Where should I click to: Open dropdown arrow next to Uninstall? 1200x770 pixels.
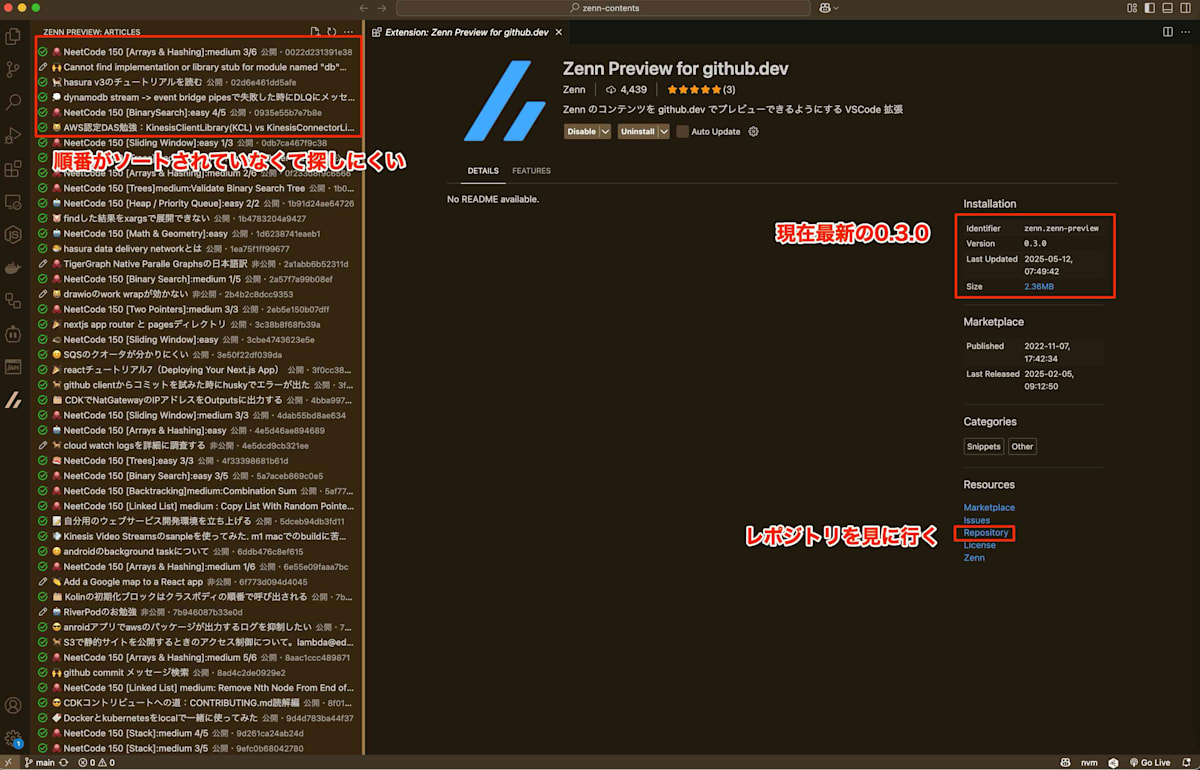point(664,131)
